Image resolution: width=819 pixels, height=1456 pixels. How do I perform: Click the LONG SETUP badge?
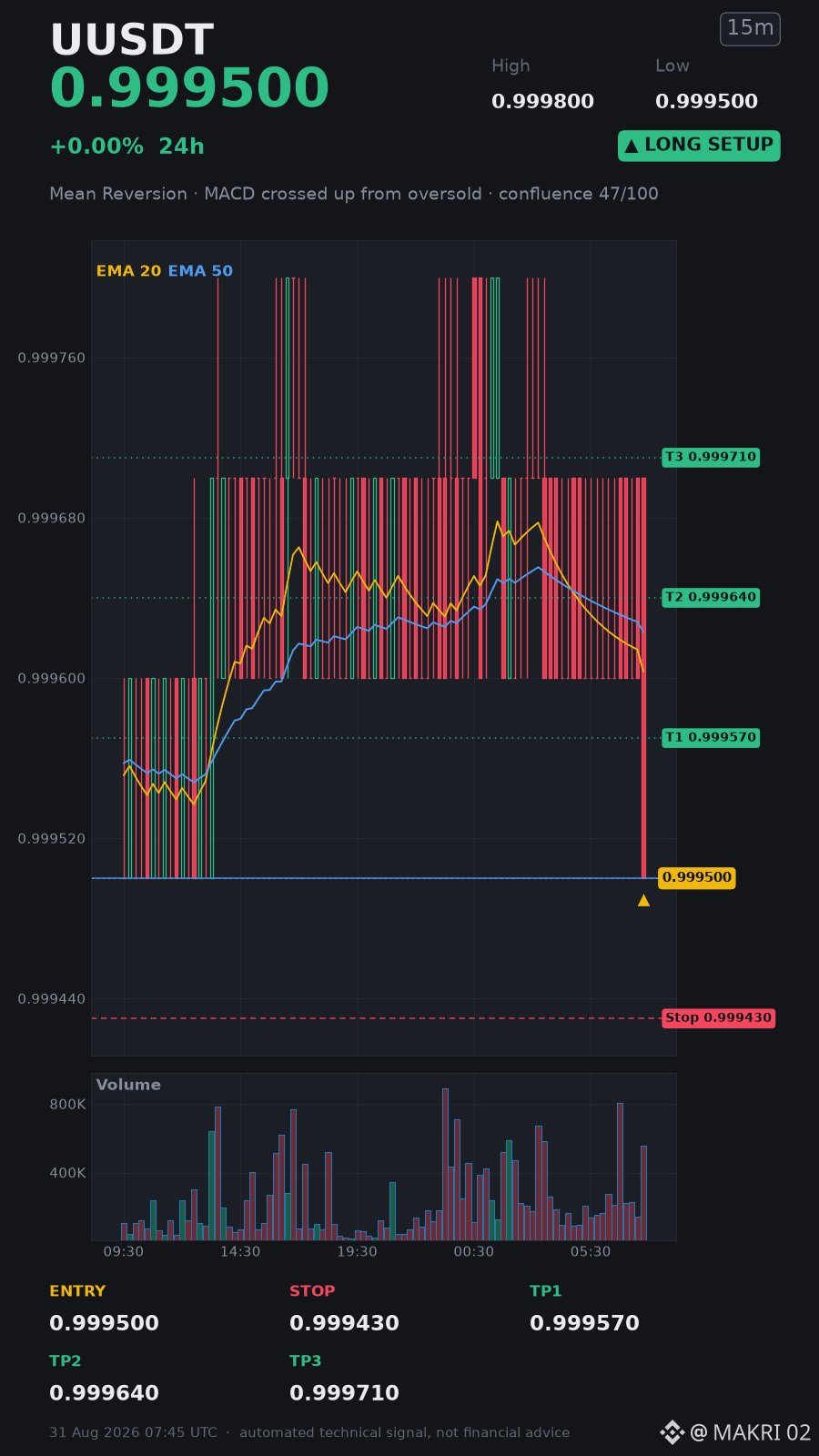point(699,146)
